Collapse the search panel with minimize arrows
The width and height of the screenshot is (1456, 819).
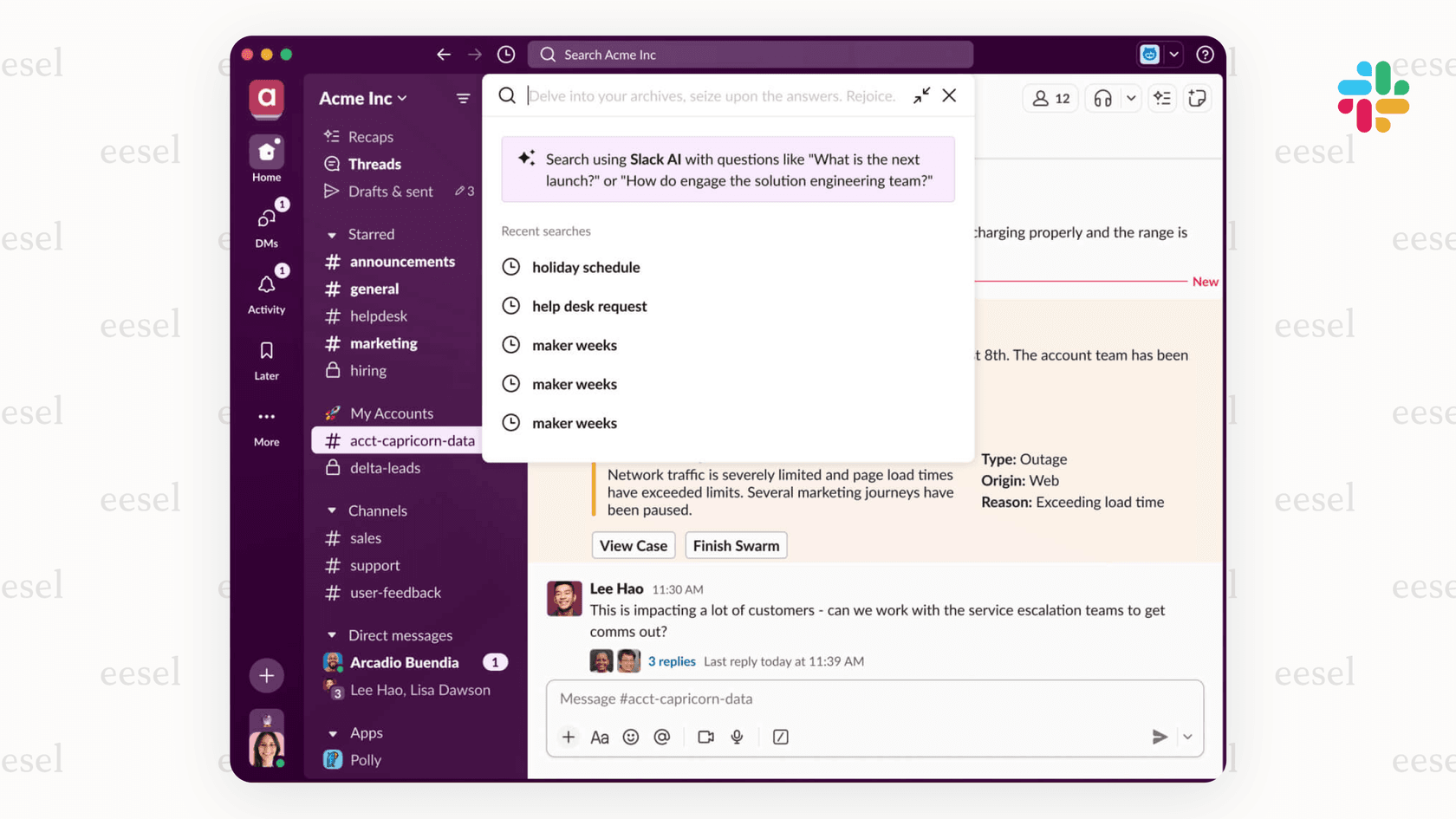921,95
